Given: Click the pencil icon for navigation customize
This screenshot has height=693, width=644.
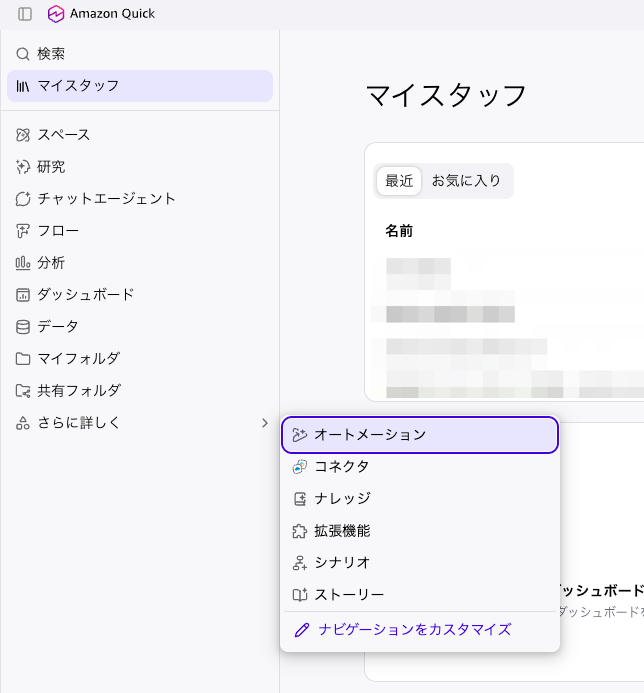Looking at the screenshot, I should (x=302, y=630).
